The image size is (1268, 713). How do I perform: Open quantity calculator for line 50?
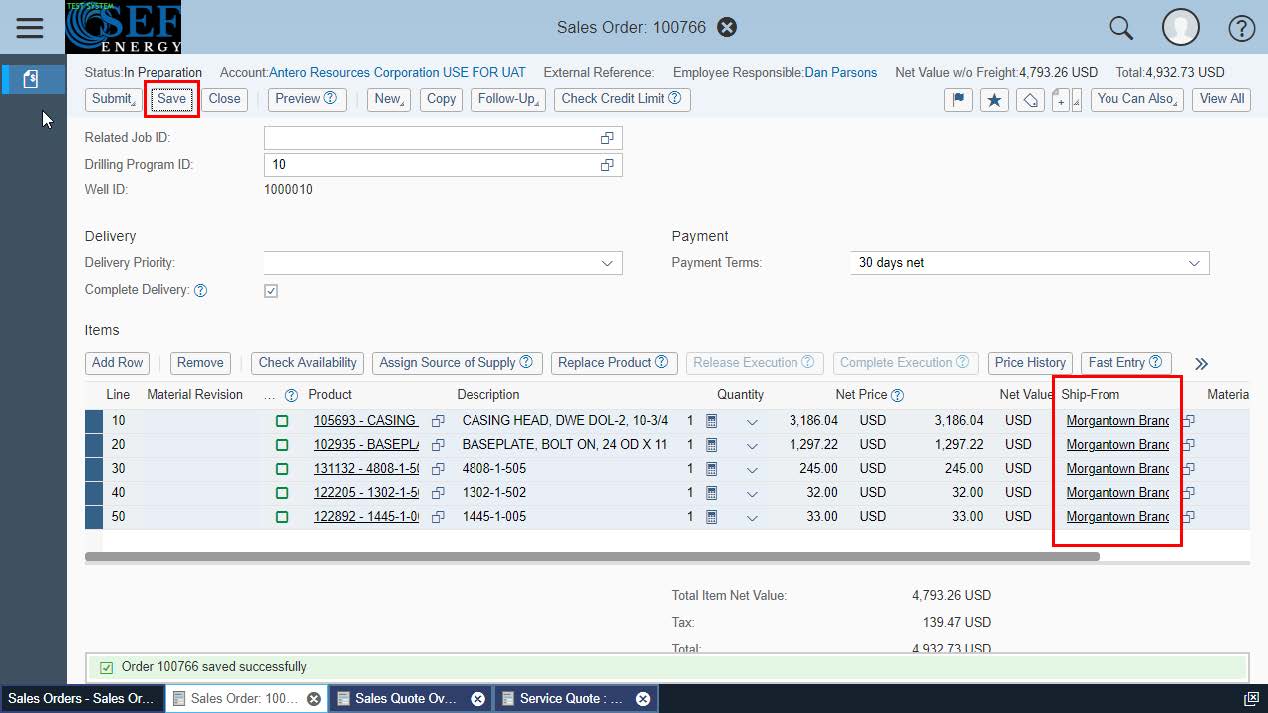coord(711,517)
